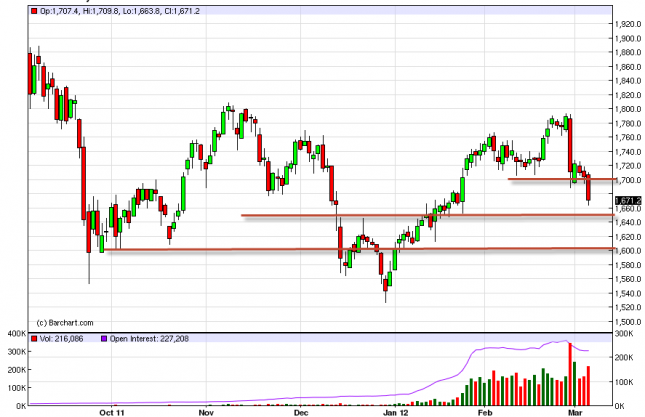Click the 'Jan 12' date axis label
This screenshot has height=417, width=645.
pyautogui.click(x=396, y=412)
